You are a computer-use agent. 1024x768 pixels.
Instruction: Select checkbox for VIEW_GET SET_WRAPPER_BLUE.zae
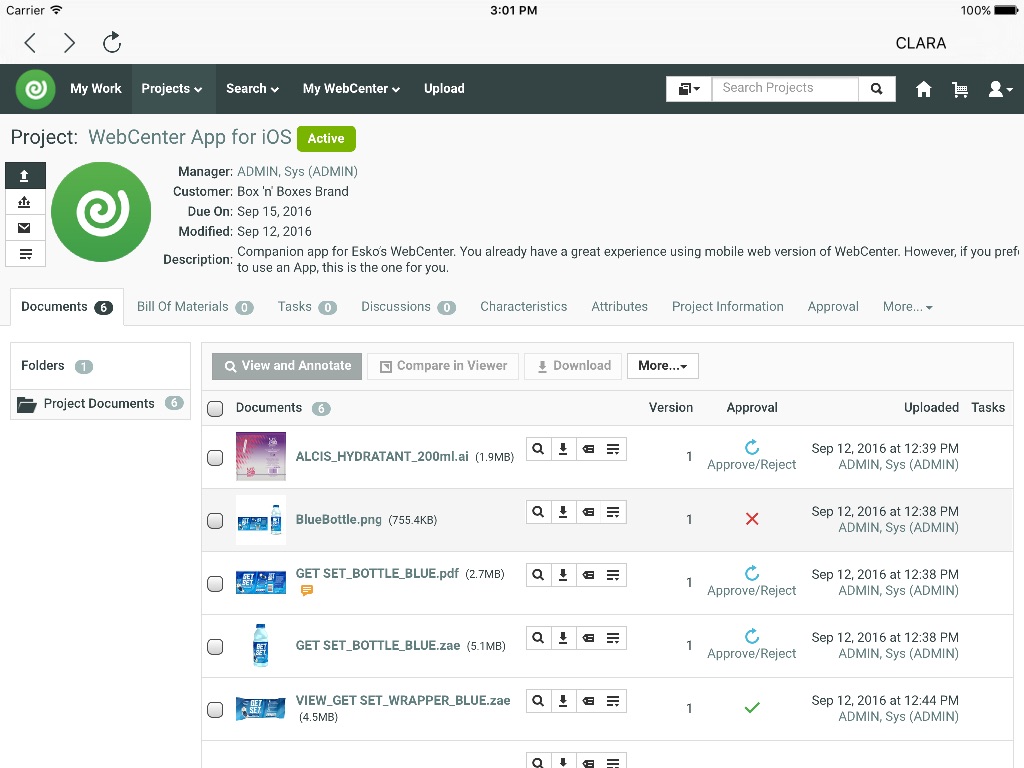click(215, 710)
